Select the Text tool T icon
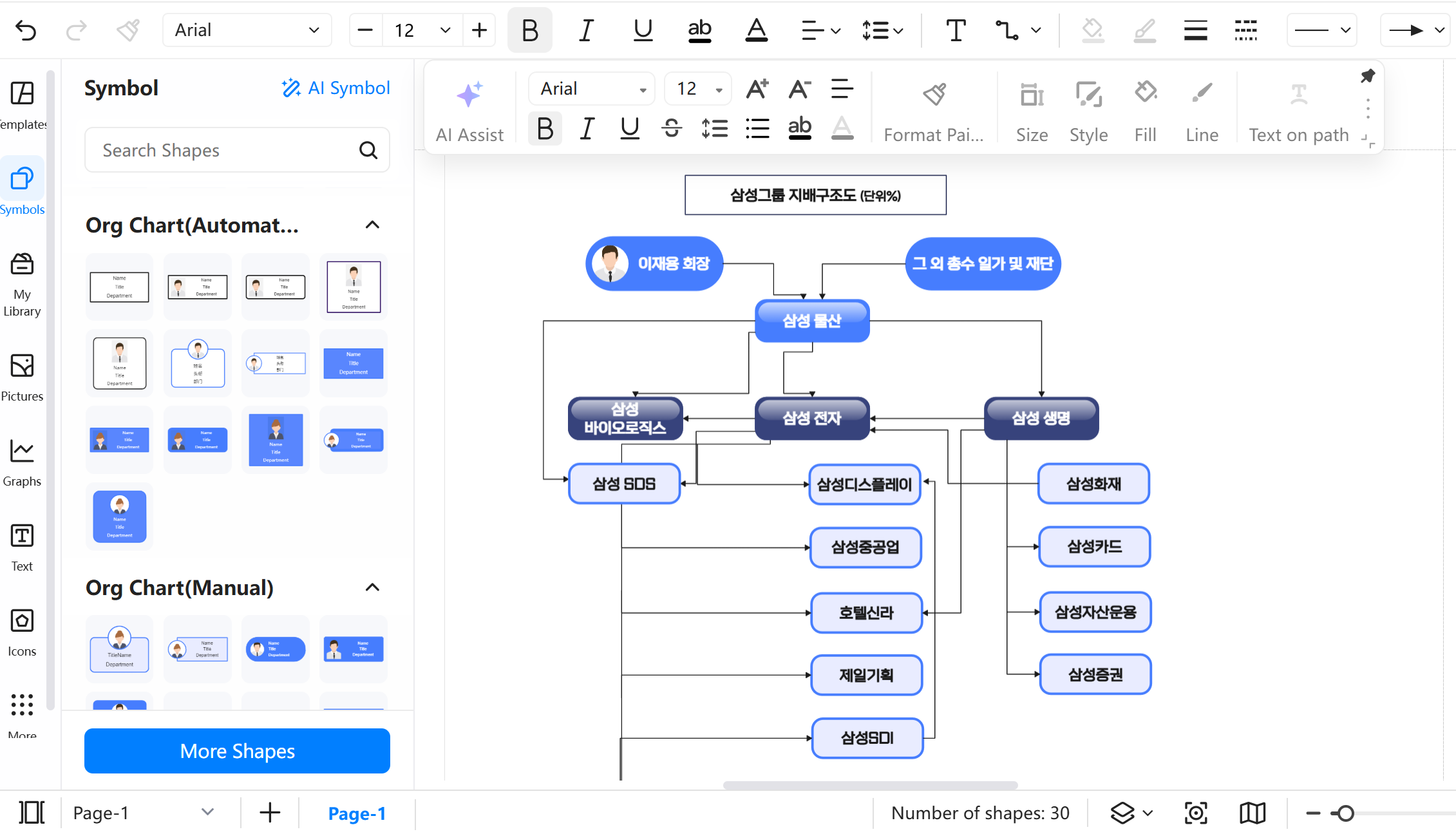1456x834 pixels. click(956, 30)
